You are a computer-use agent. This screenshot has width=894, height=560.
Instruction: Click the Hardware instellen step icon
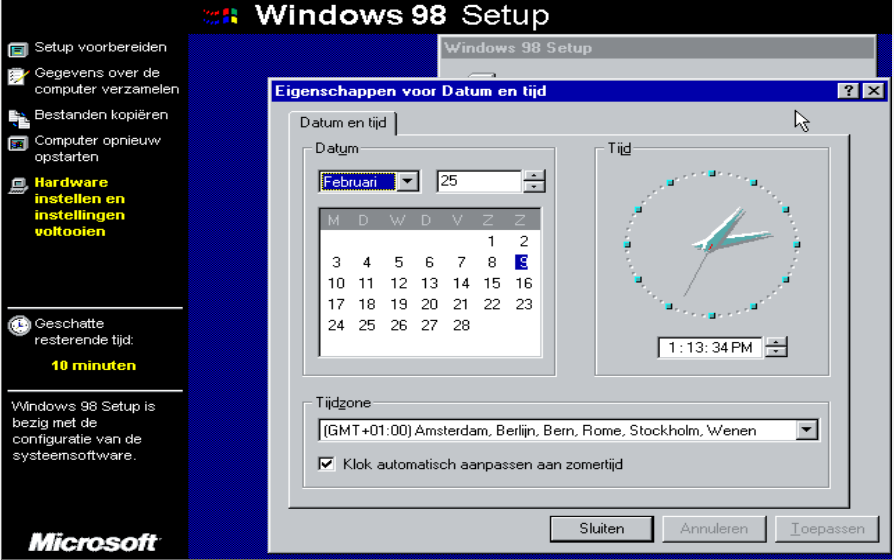pyautogui.click(x=18, y=186)
